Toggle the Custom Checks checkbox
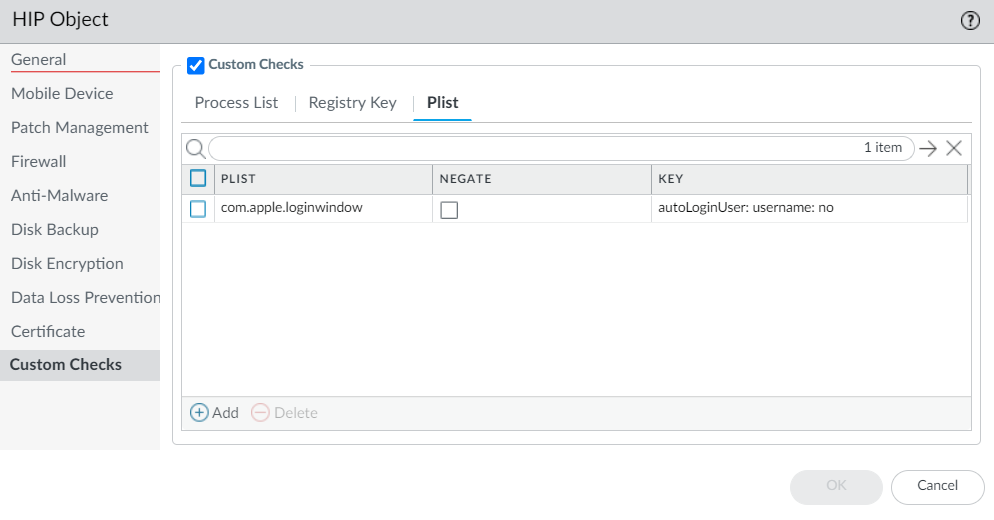 196,66
